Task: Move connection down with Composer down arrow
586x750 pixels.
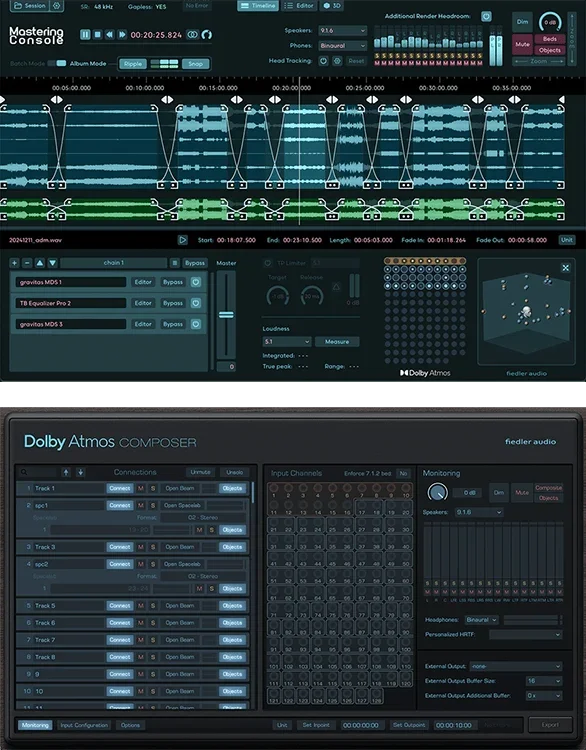Action: tap(80, 473)
